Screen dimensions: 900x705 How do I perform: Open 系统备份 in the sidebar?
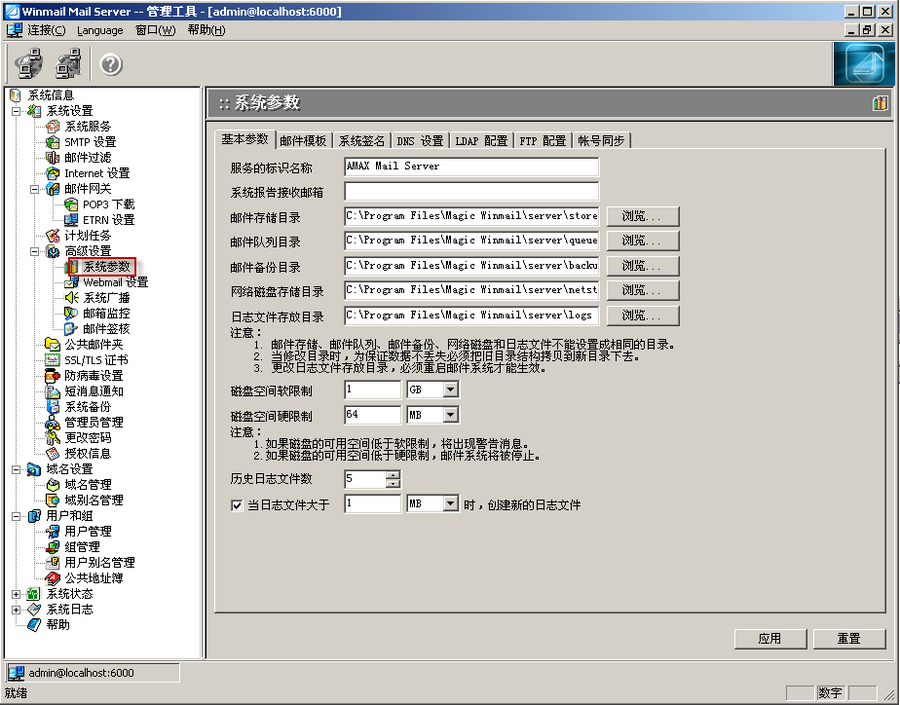(87, 407)
